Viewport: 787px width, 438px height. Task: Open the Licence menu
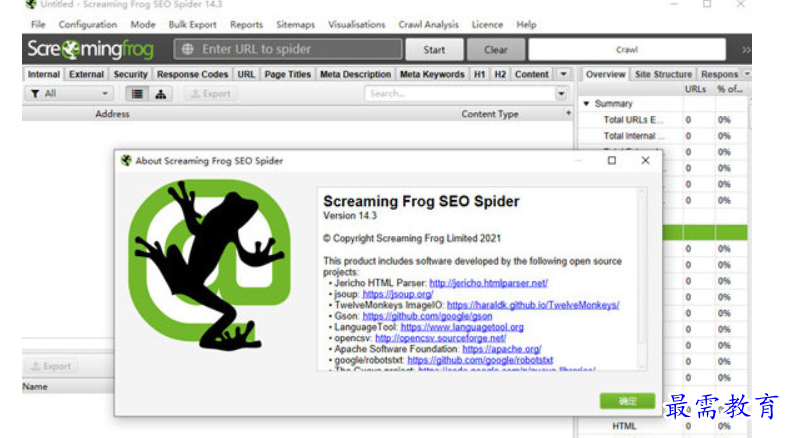(487, 25)
